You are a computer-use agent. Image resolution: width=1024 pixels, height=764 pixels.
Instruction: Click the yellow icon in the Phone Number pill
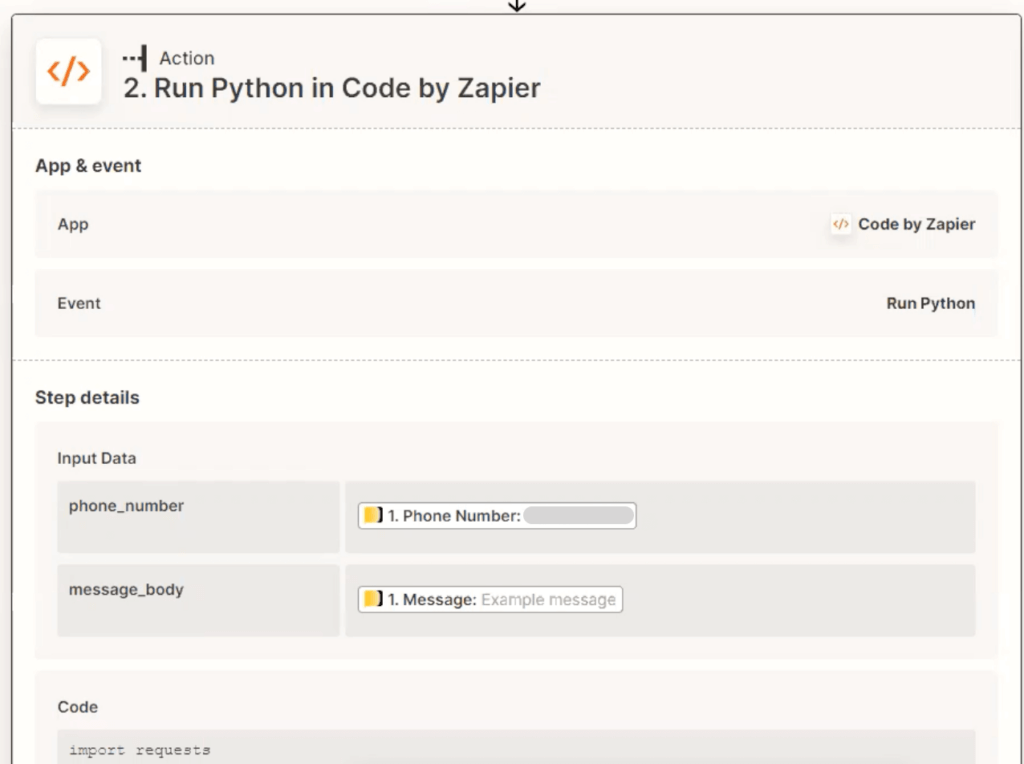click(372, 516)
